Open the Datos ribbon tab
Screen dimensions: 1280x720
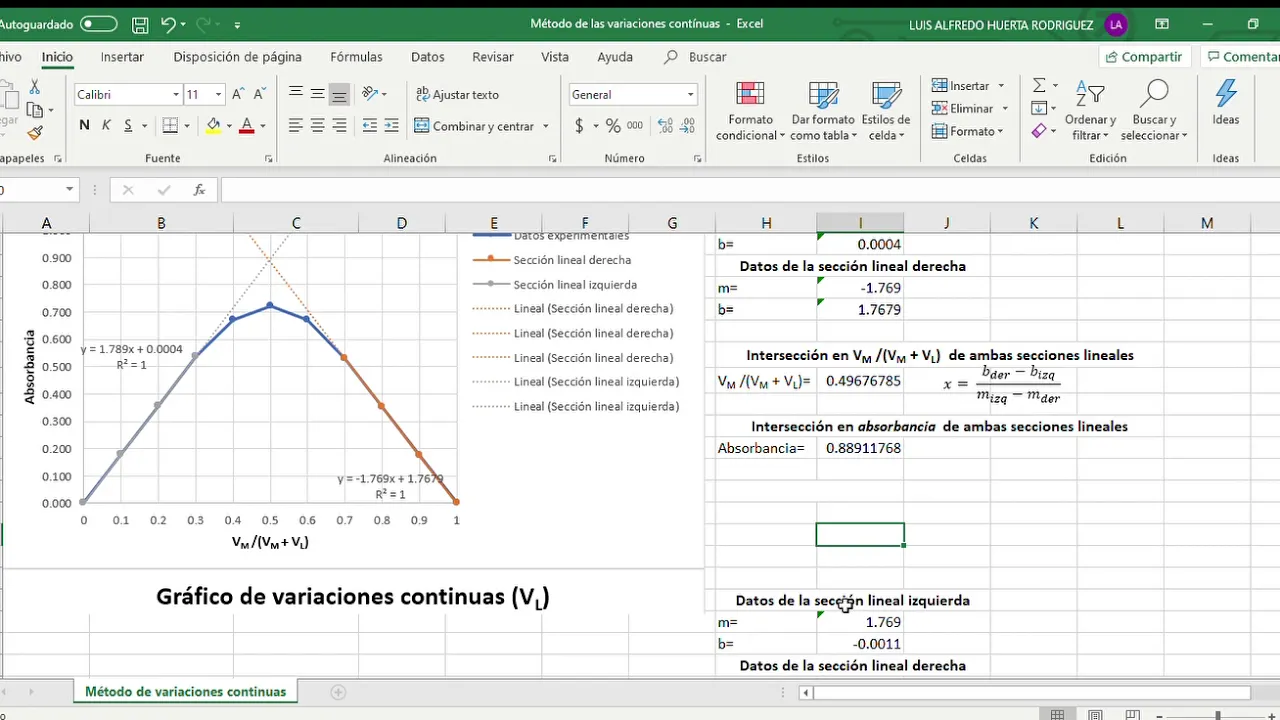point(428,57)
